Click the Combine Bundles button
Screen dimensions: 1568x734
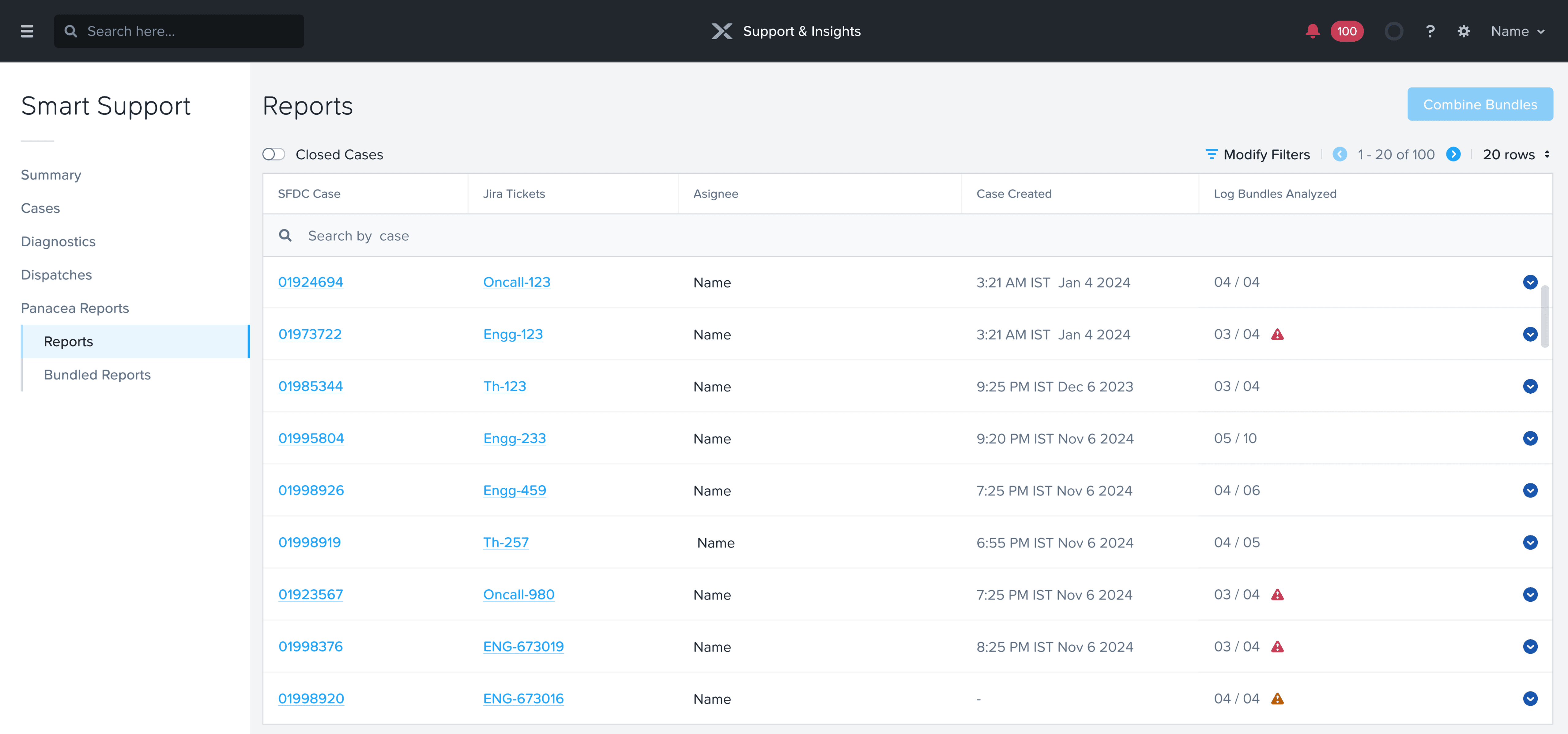tap(1480, 104)
